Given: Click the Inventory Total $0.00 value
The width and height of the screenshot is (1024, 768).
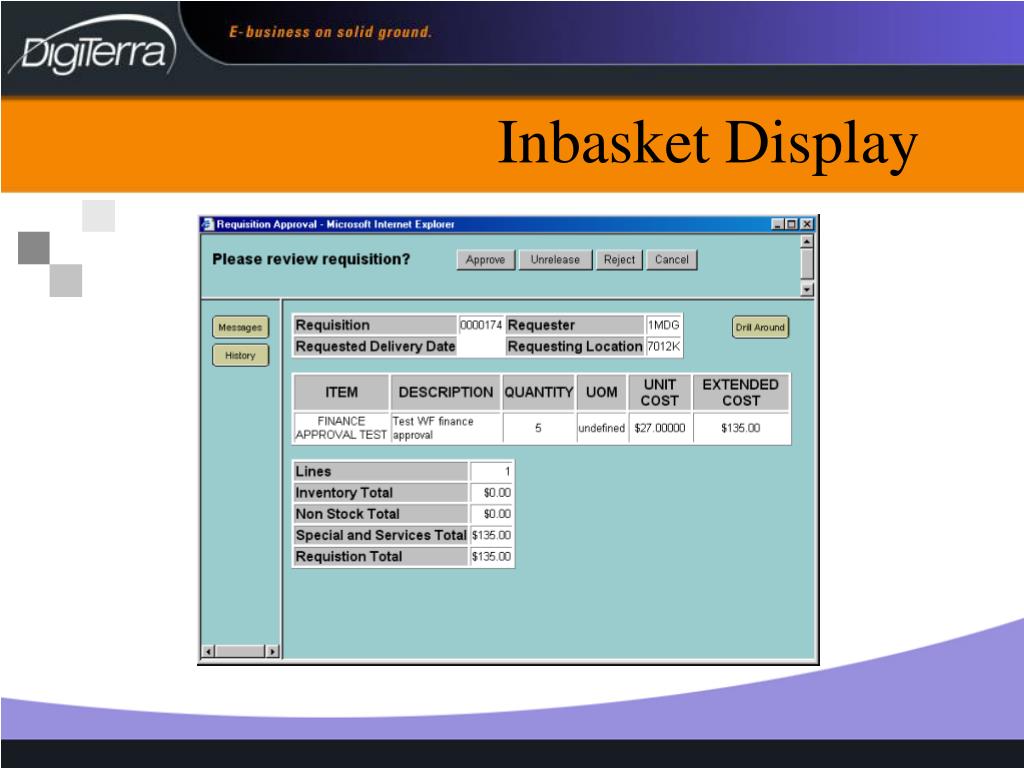Looking at the screenshot, I should tap(491, 492).
